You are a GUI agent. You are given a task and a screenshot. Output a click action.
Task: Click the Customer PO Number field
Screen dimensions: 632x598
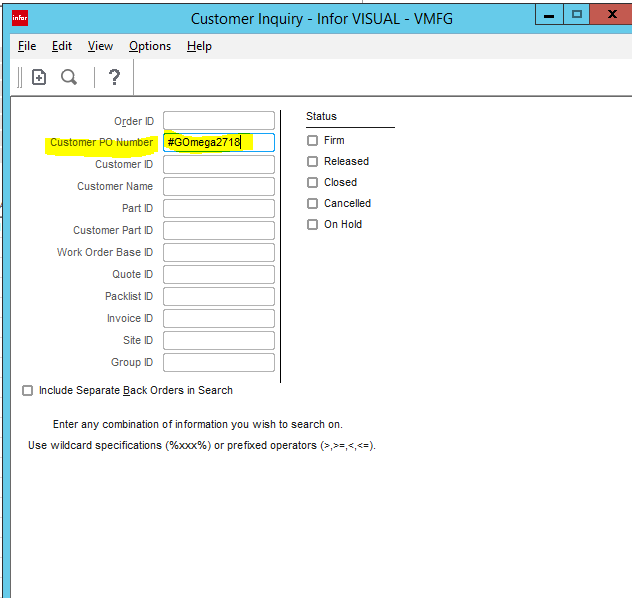click(x=219, y=142)
